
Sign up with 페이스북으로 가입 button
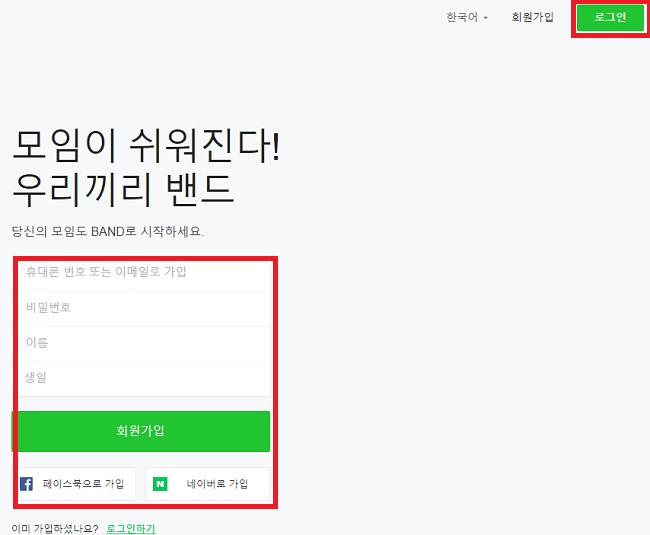tap(76, 484)
